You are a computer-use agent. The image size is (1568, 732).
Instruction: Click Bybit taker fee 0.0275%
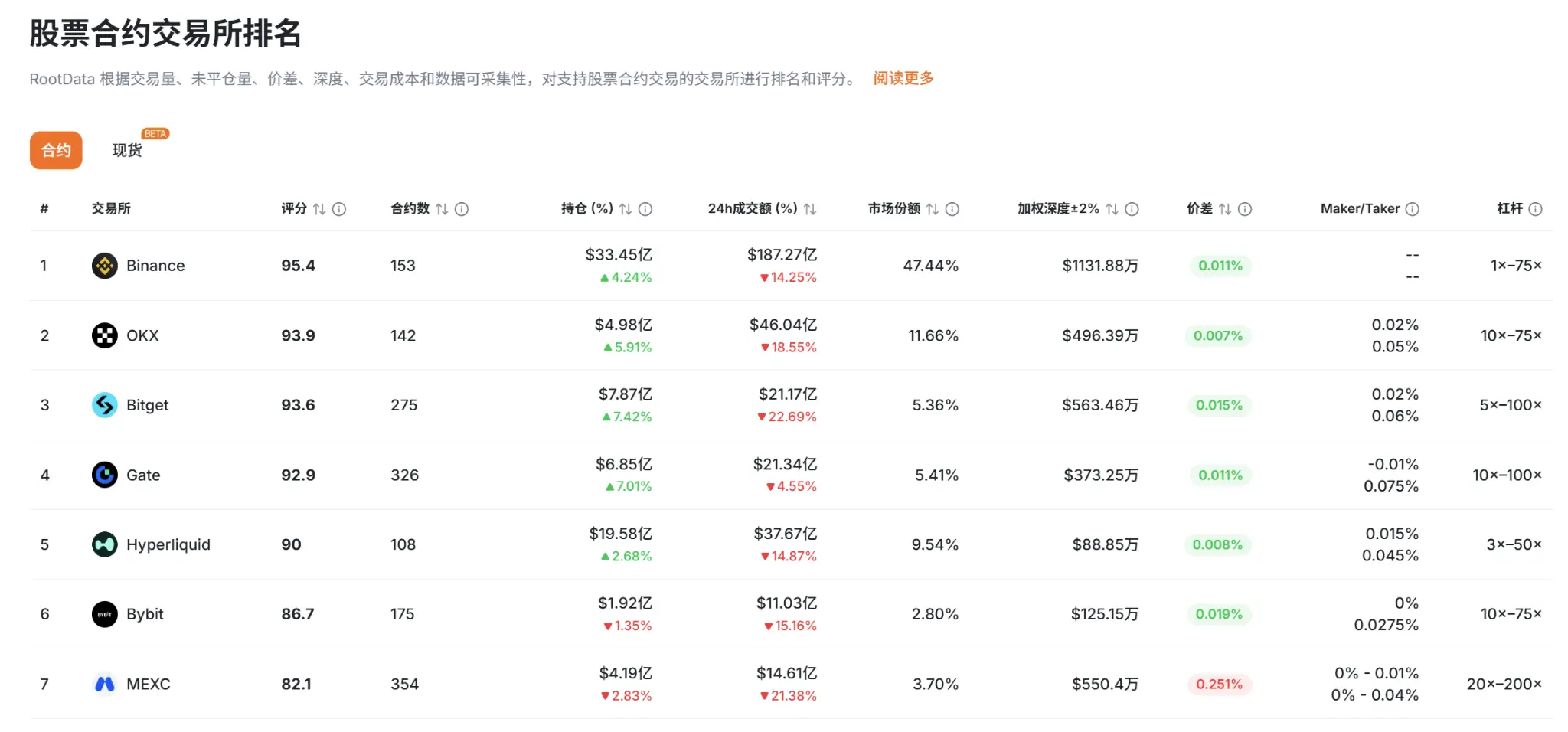pyautogui.click(x=1386, y=625)
